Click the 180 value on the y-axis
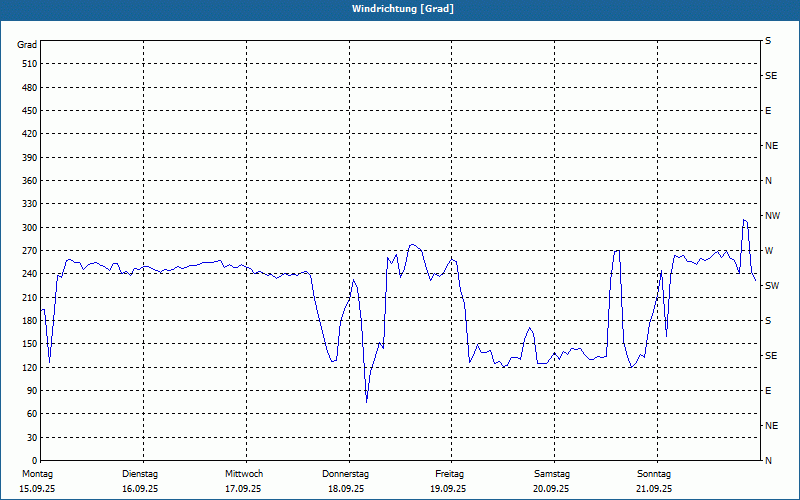Viewport: 800px width, 500px height. pyautogui.click(x=30, y=321)
